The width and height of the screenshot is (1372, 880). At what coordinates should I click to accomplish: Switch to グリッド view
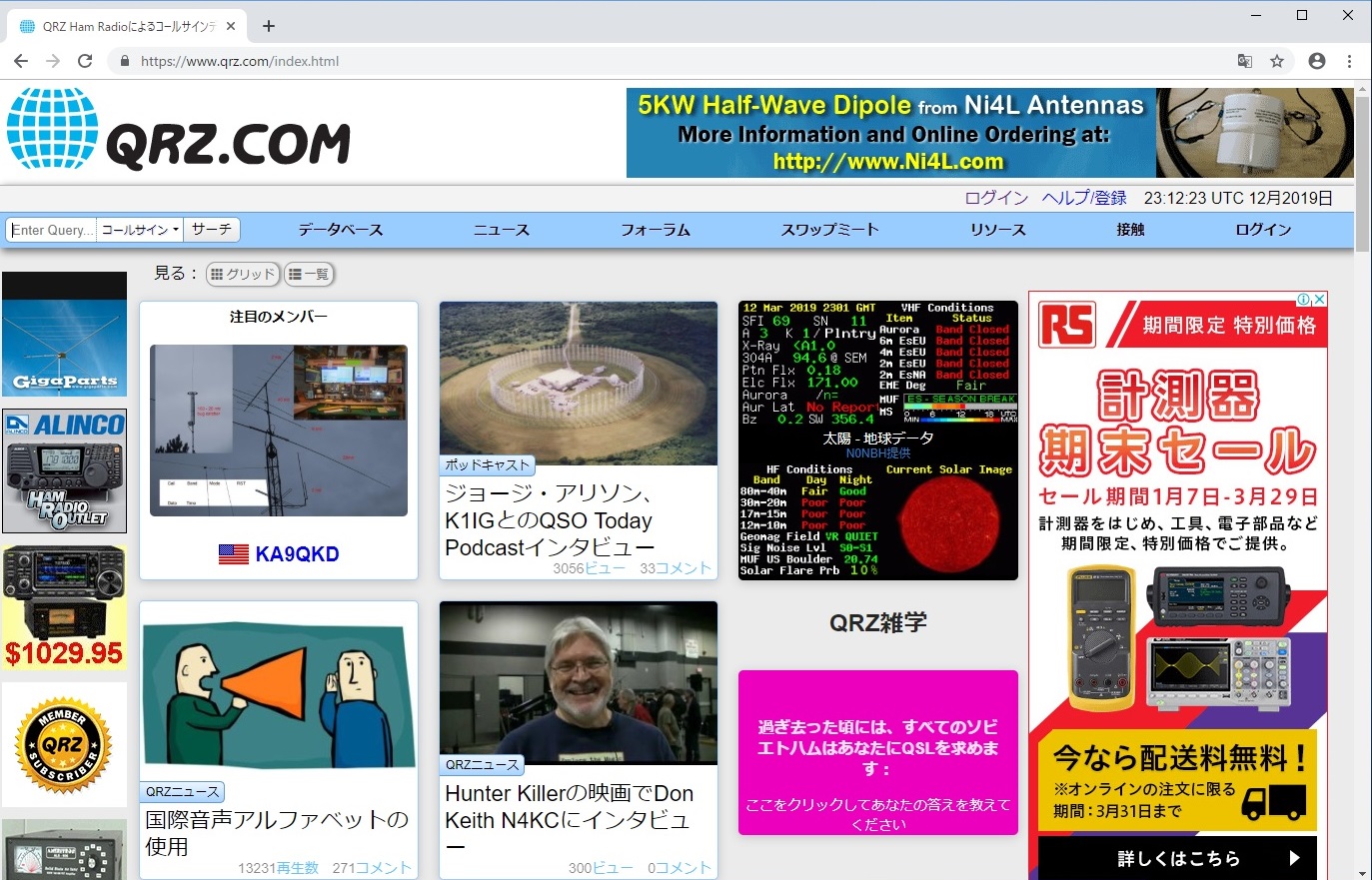click(x=243, y=274)
